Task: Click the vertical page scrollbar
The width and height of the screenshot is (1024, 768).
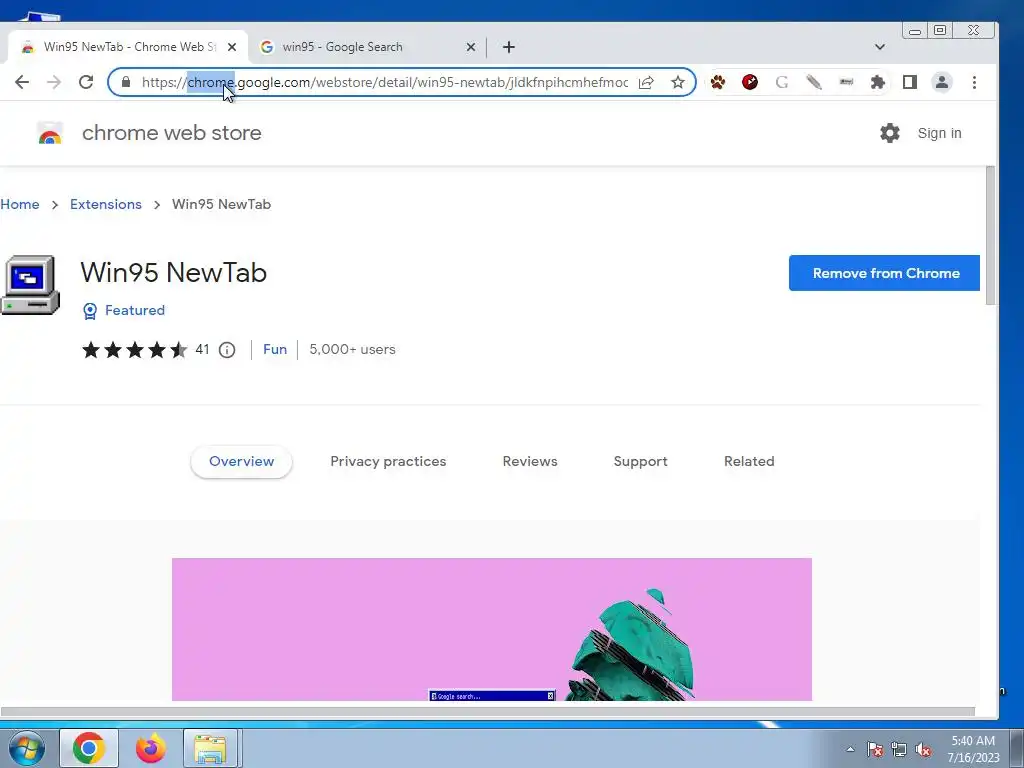Action: (x=990, y=235)
